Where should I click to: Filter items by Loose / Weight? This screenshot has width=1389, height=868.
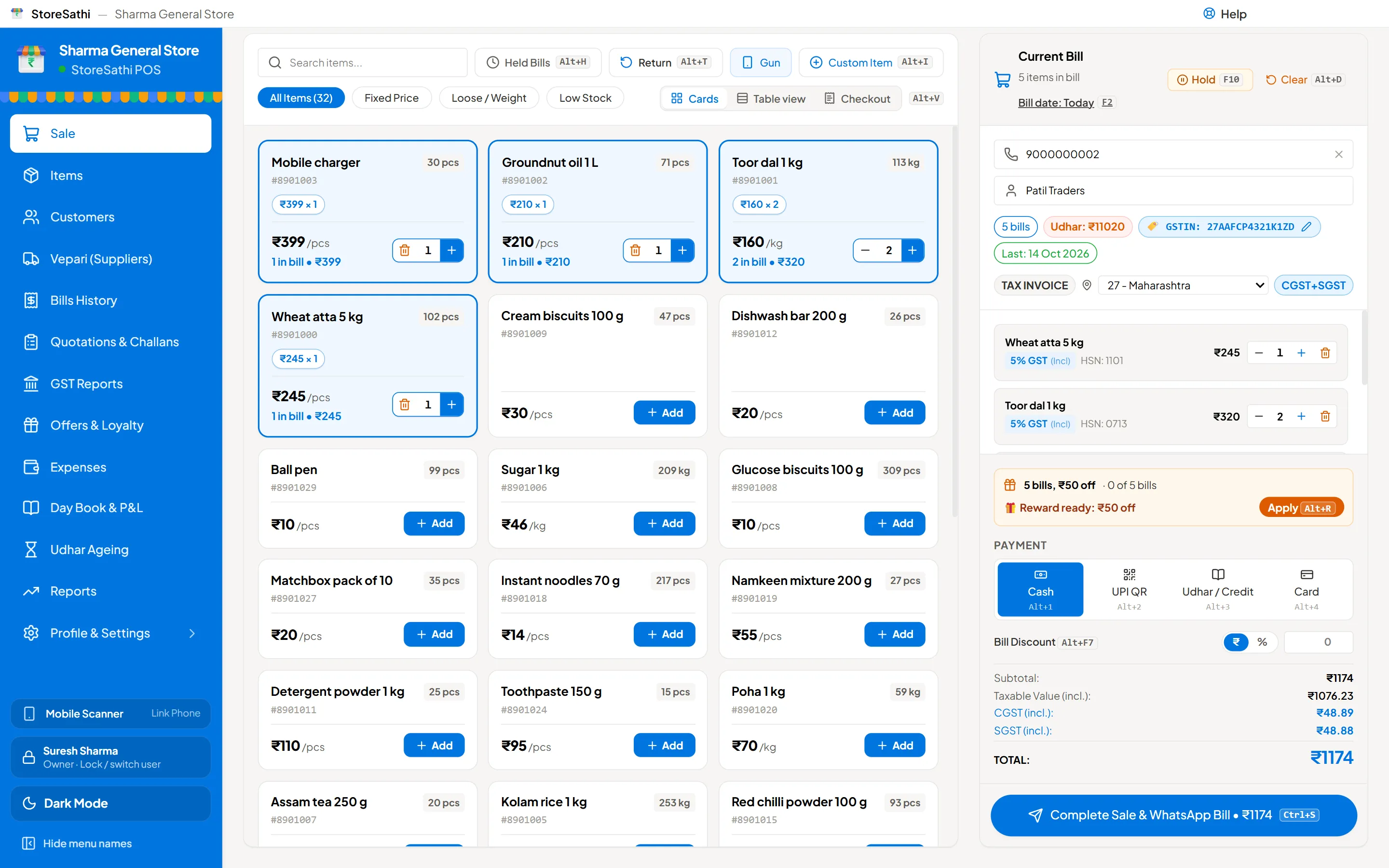489,98
